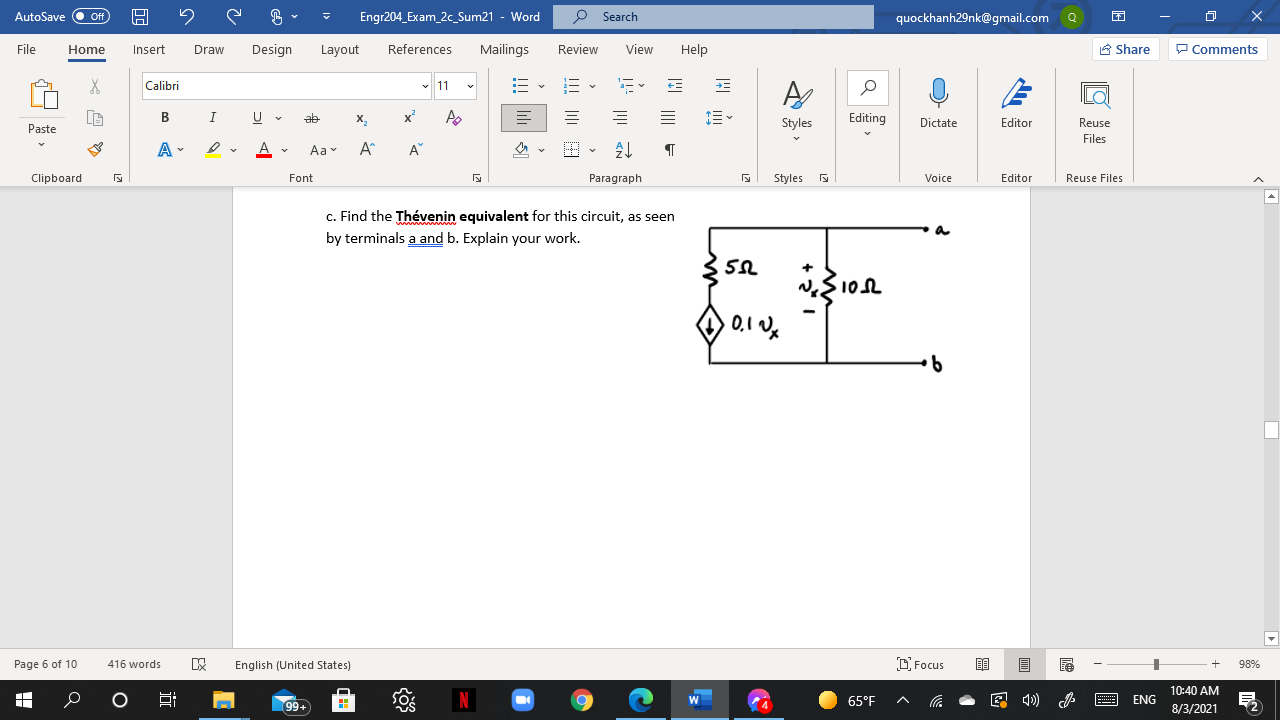The width and height of the screenshot is (1280, 720).
Task: Expand the line spacing options
Action: 718,117
